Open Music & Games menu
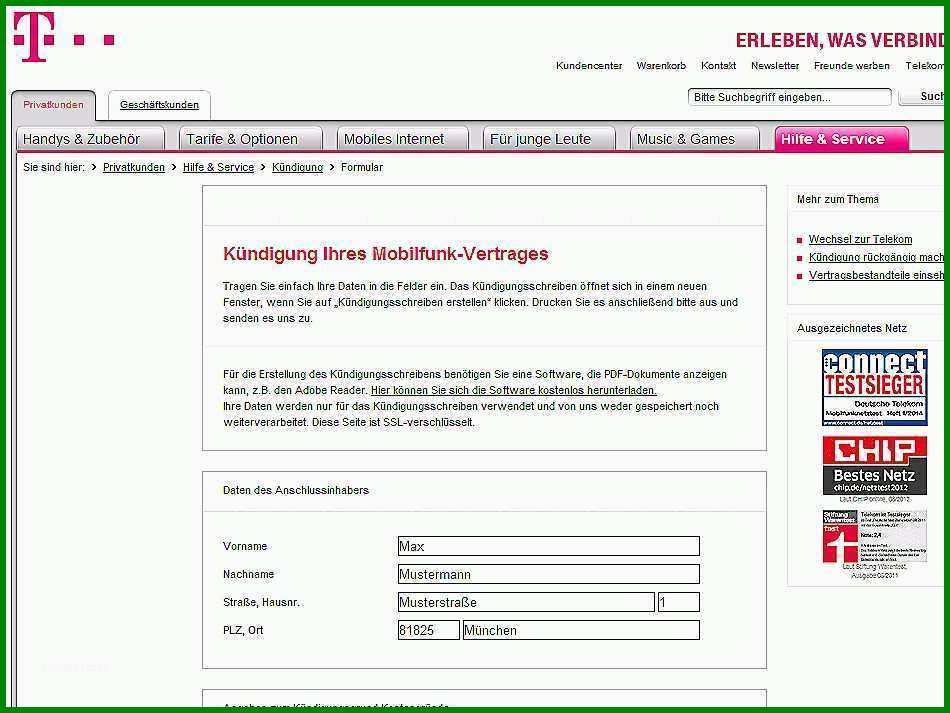The width and height of the screenshot is (950, 713). coord(694,139)
